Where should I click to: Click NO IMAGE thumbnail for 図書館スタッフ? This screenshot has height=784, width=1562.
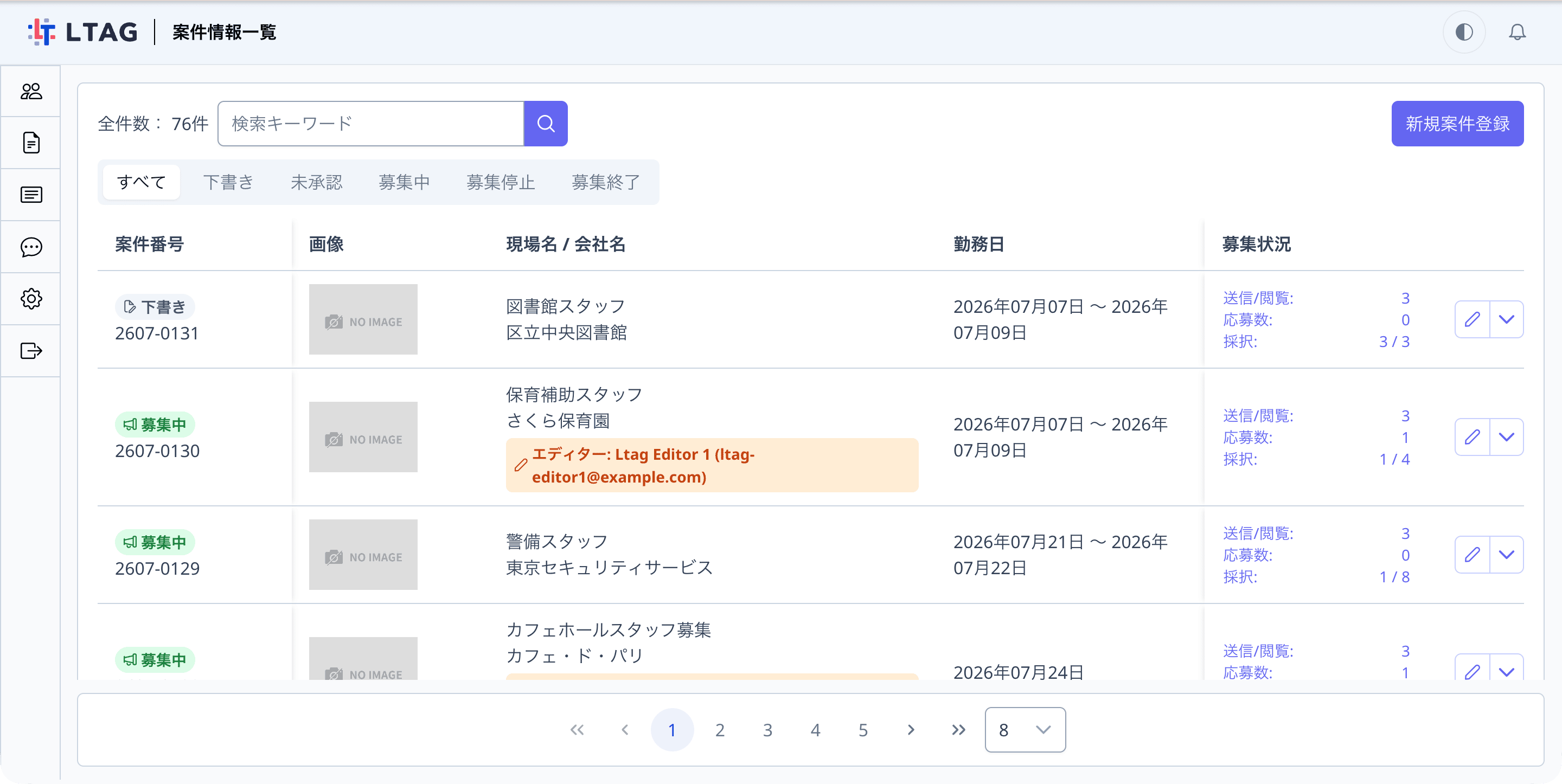coord(363,319)
